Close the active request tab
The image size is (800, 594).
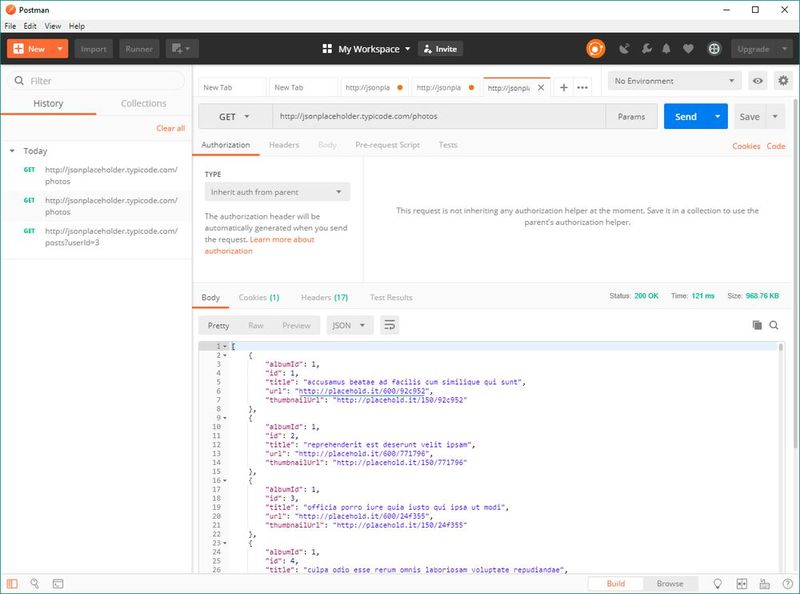(x=541, y=88)
